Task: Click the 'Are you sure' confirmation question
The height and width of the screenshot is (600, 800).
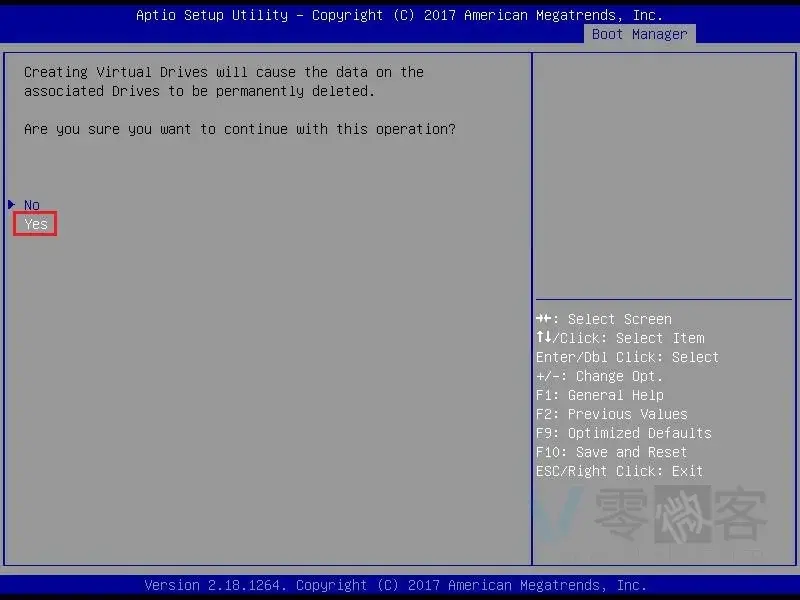Action: pos(239,129)
